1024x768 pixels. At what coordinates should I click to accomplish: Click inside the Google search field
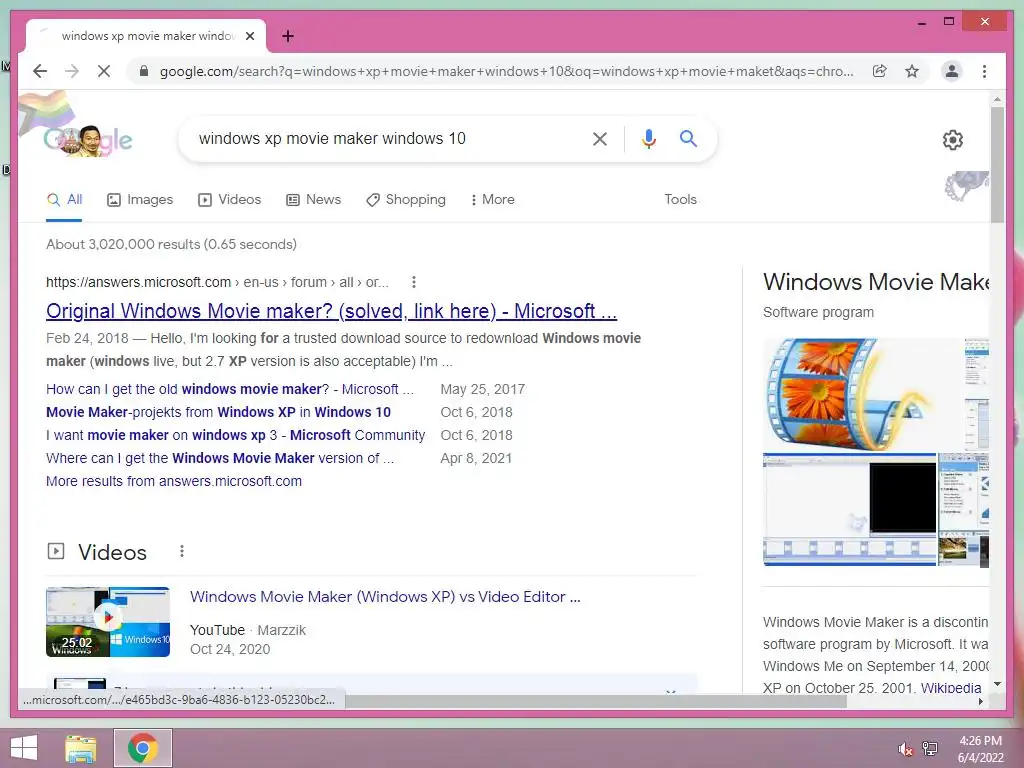392,138
